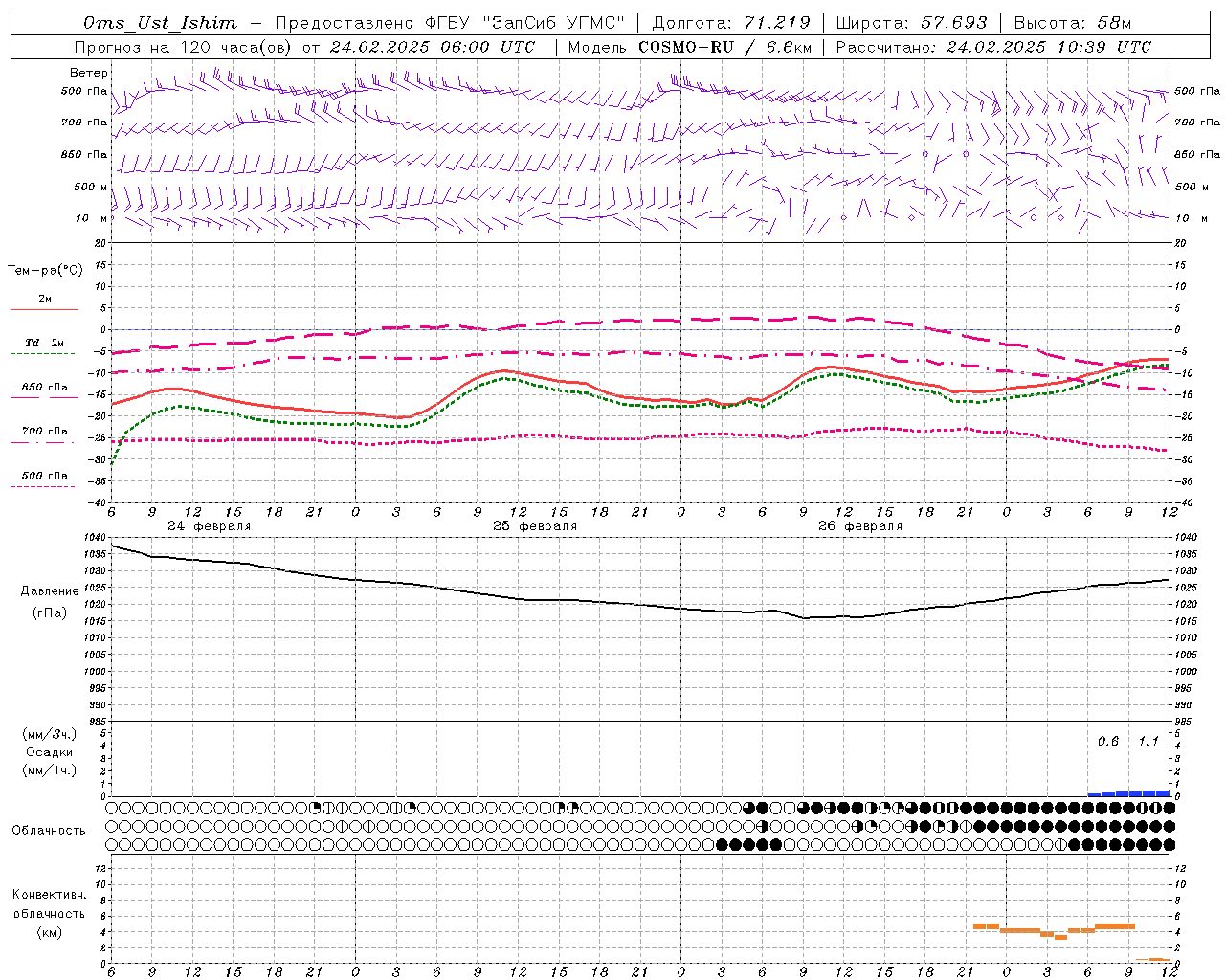Screen dimensions: 1225x980
Task: Click the 26 февраля date label
Action: pyautogui.click(x=860, y=526)
